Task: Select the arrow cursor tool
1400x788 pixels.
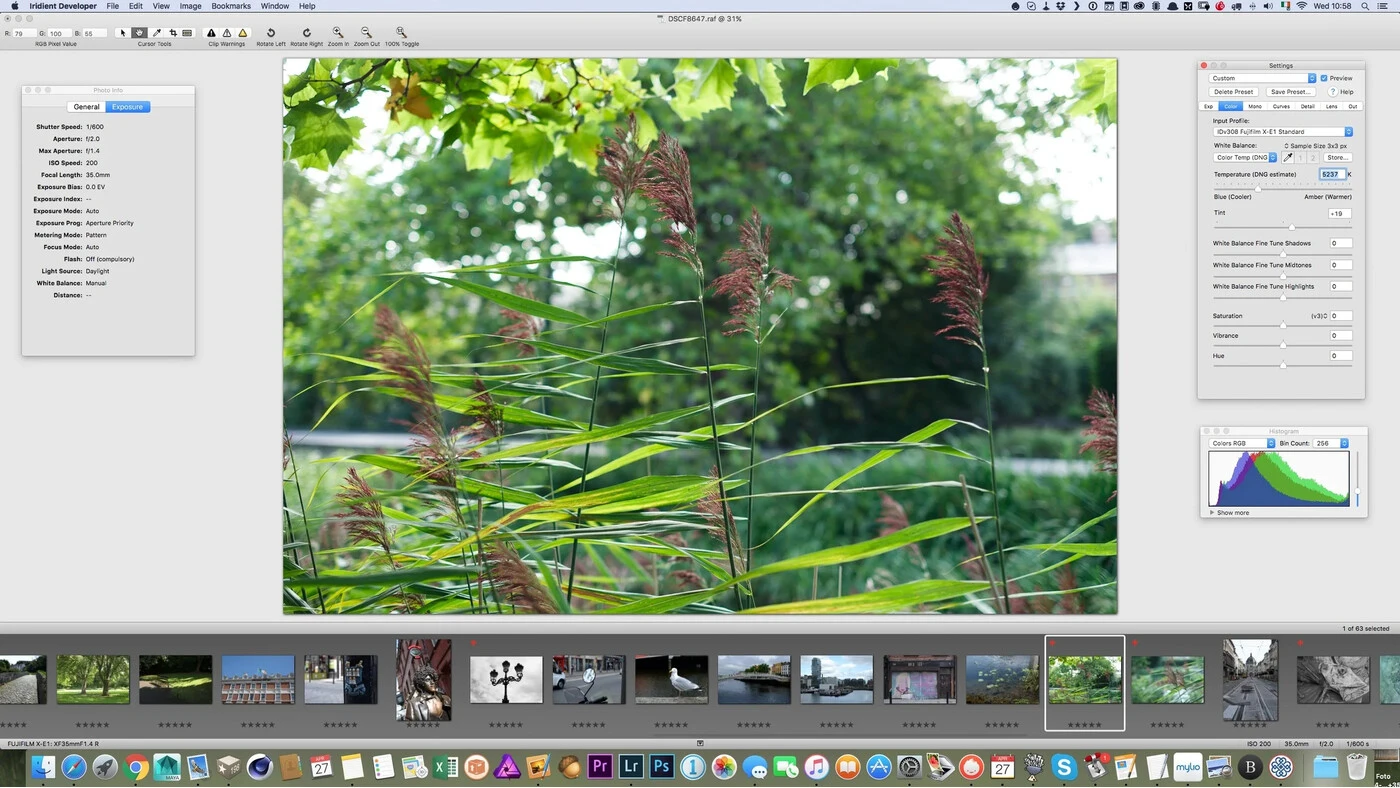Action: pyautogui.click(x=123, y=33)
